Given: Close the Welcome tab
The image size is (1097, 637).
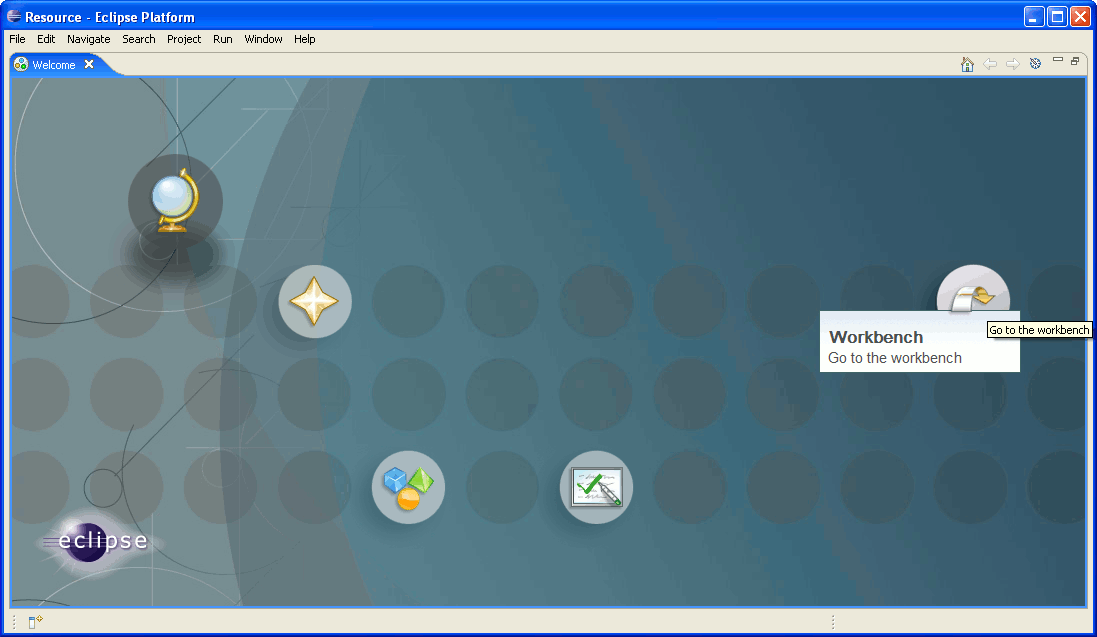Looking at the screenshot, I should coord(89,64).
